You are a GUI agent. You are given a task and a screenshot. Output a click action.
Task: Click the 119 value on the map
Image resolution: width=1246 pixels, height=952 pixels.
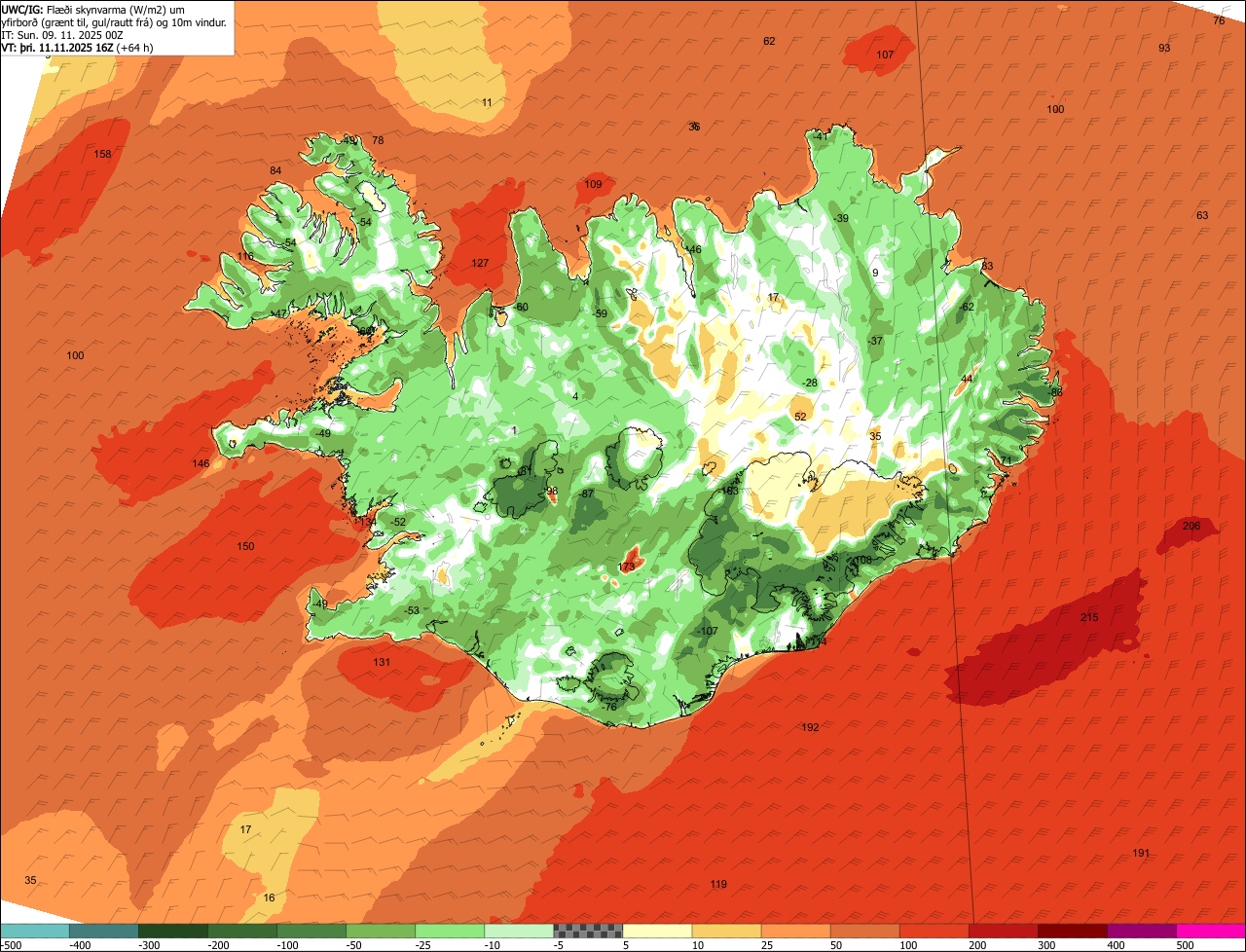(718, 884)
